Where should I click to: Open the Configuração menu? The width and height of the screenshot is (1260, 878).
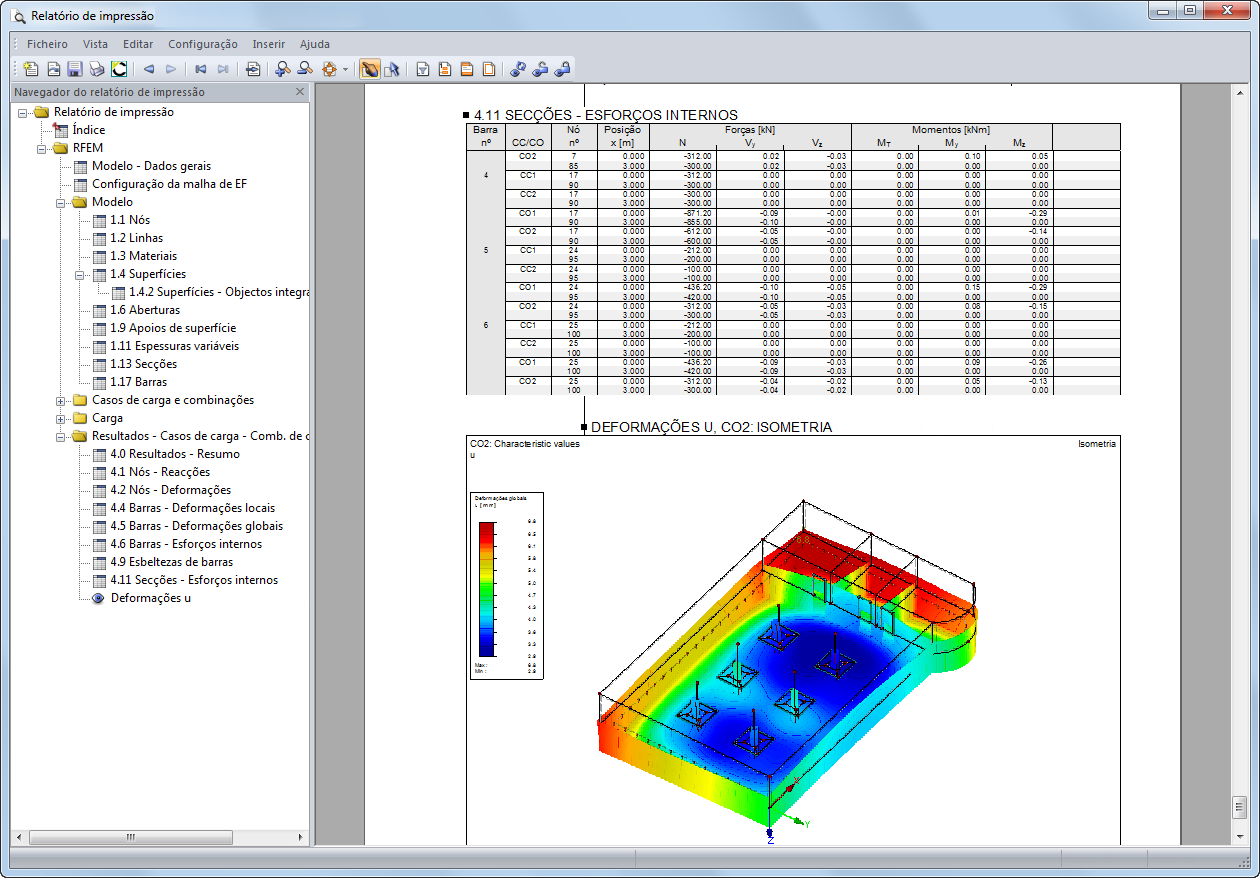[x=203, y=44]
